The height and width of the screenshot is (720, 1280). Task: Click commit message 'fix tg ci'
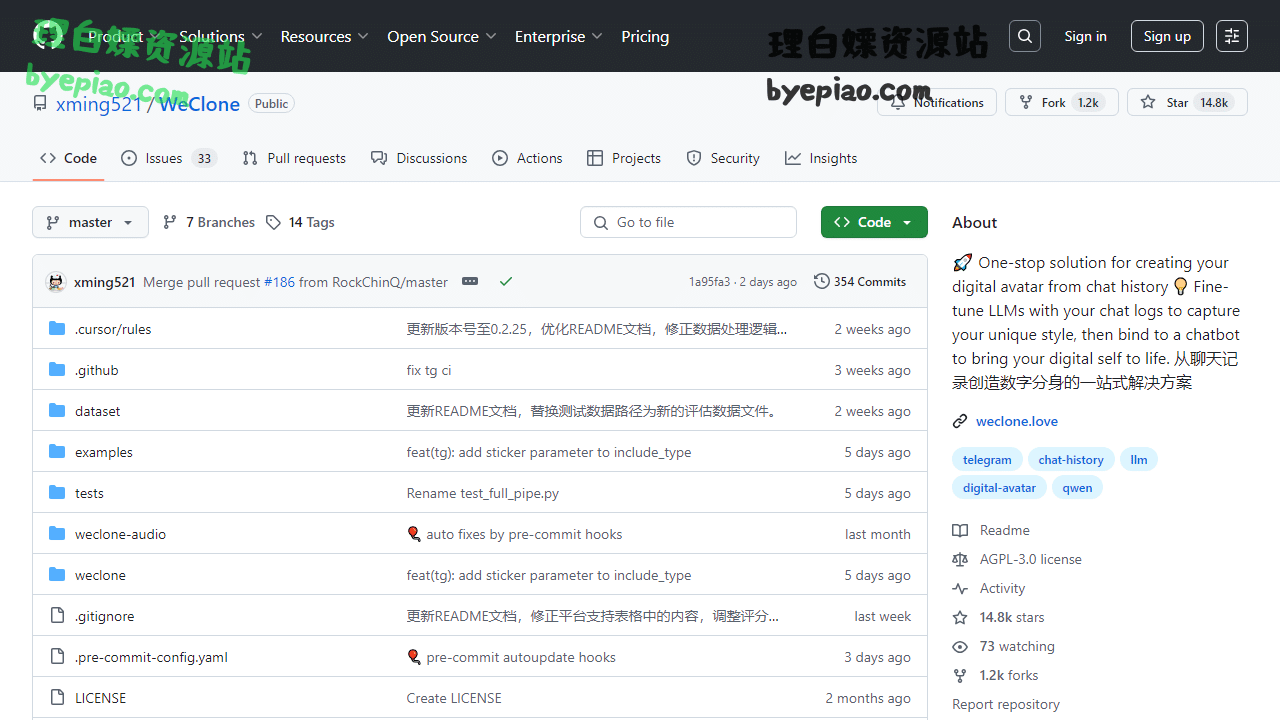point(429,370)
